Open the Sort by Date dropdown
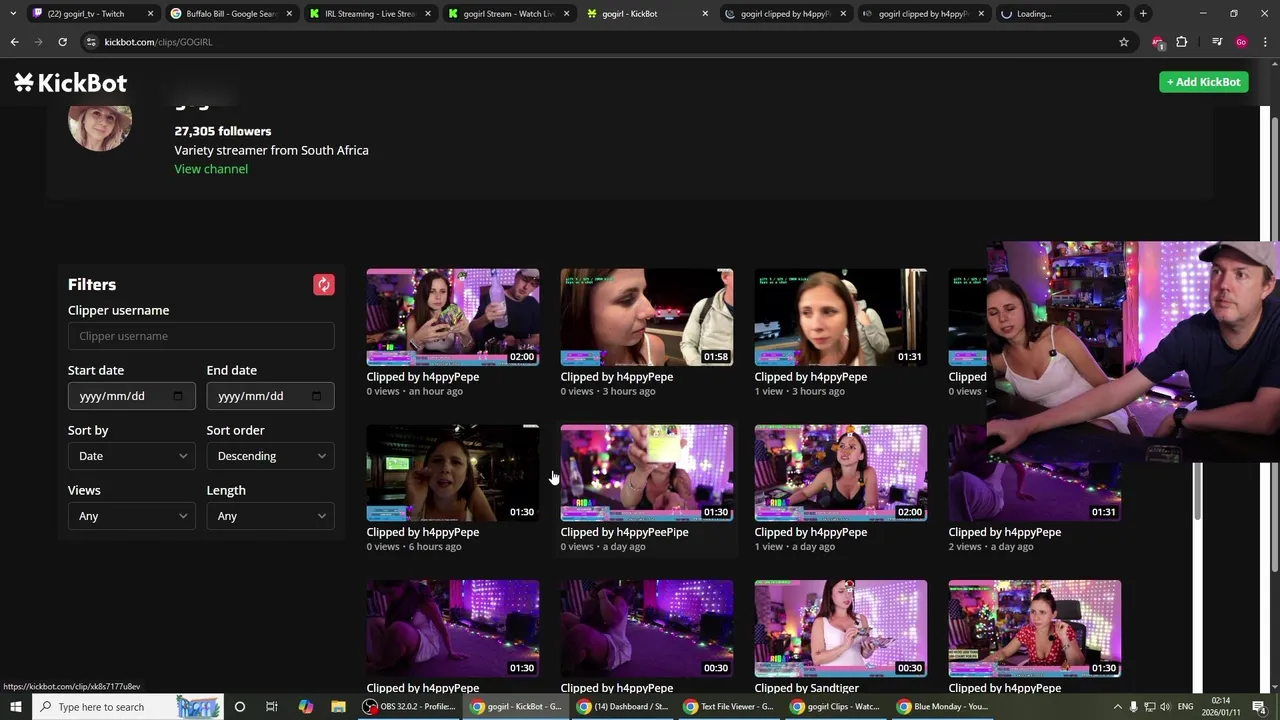 pyautogui.click(x=131, y=456)
